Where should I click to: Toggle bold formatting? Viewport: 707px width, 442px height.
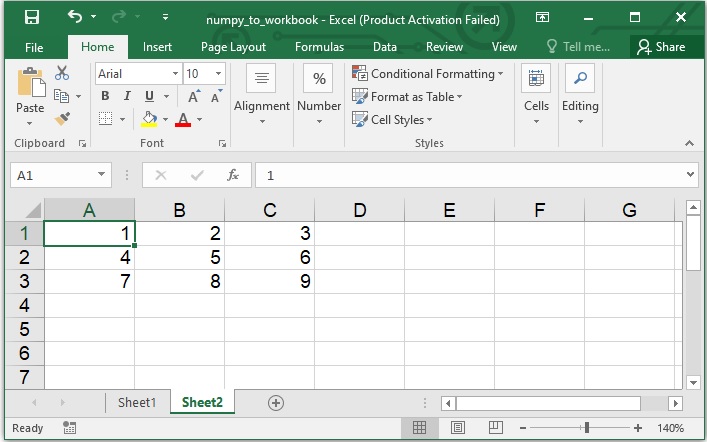point(105,96)
